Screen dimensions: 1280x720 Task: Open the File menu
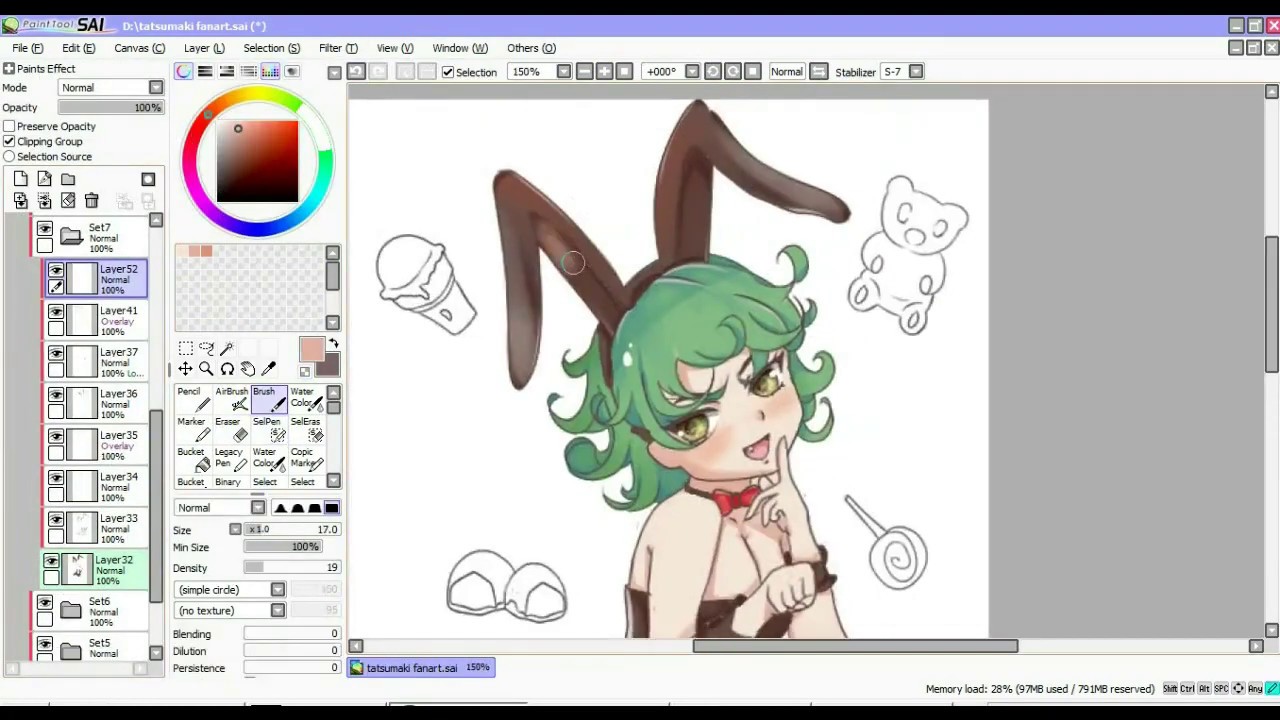(27, 48)
